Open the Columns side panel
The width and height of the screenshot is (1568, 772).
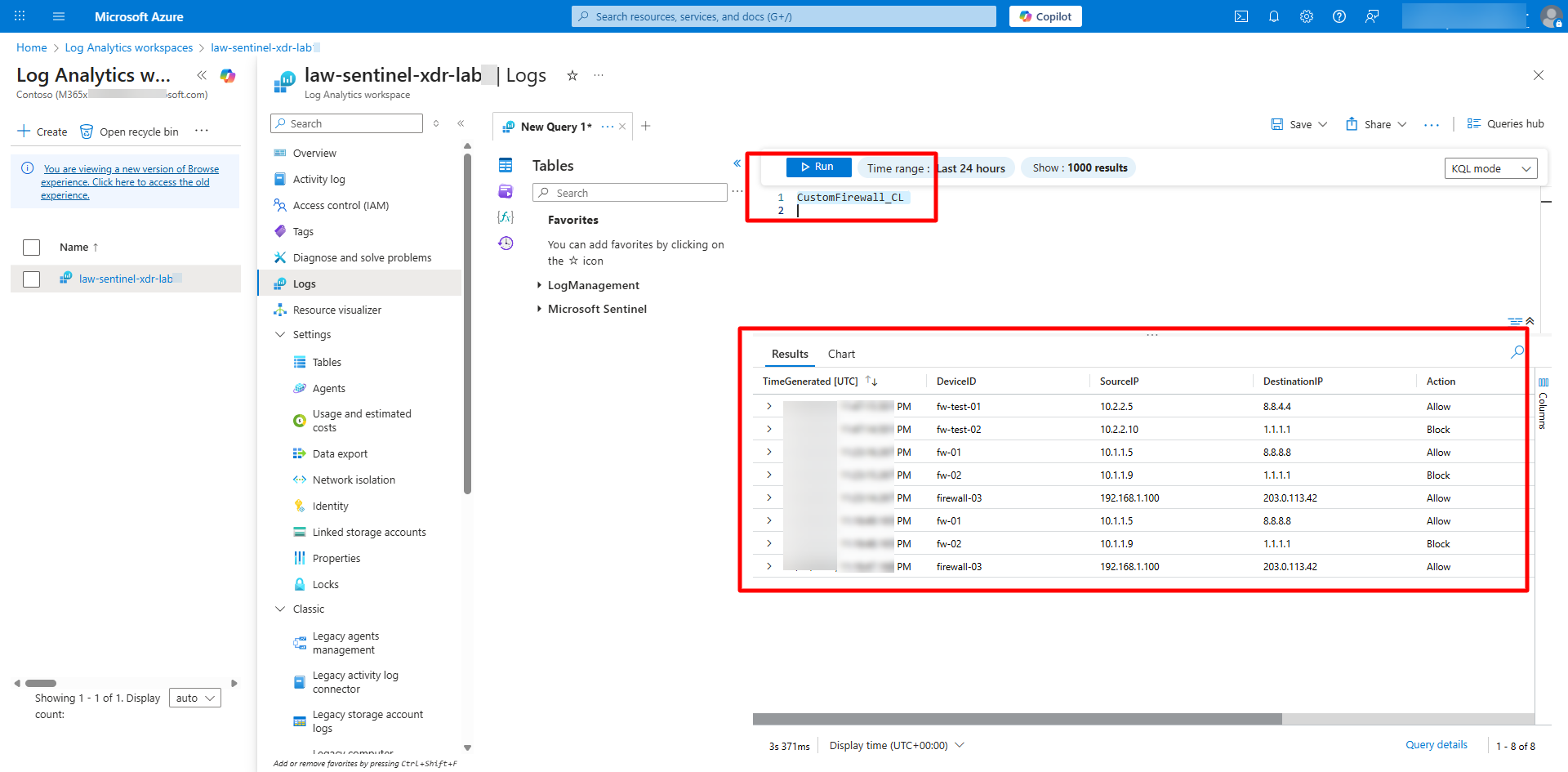(1543, 404)
